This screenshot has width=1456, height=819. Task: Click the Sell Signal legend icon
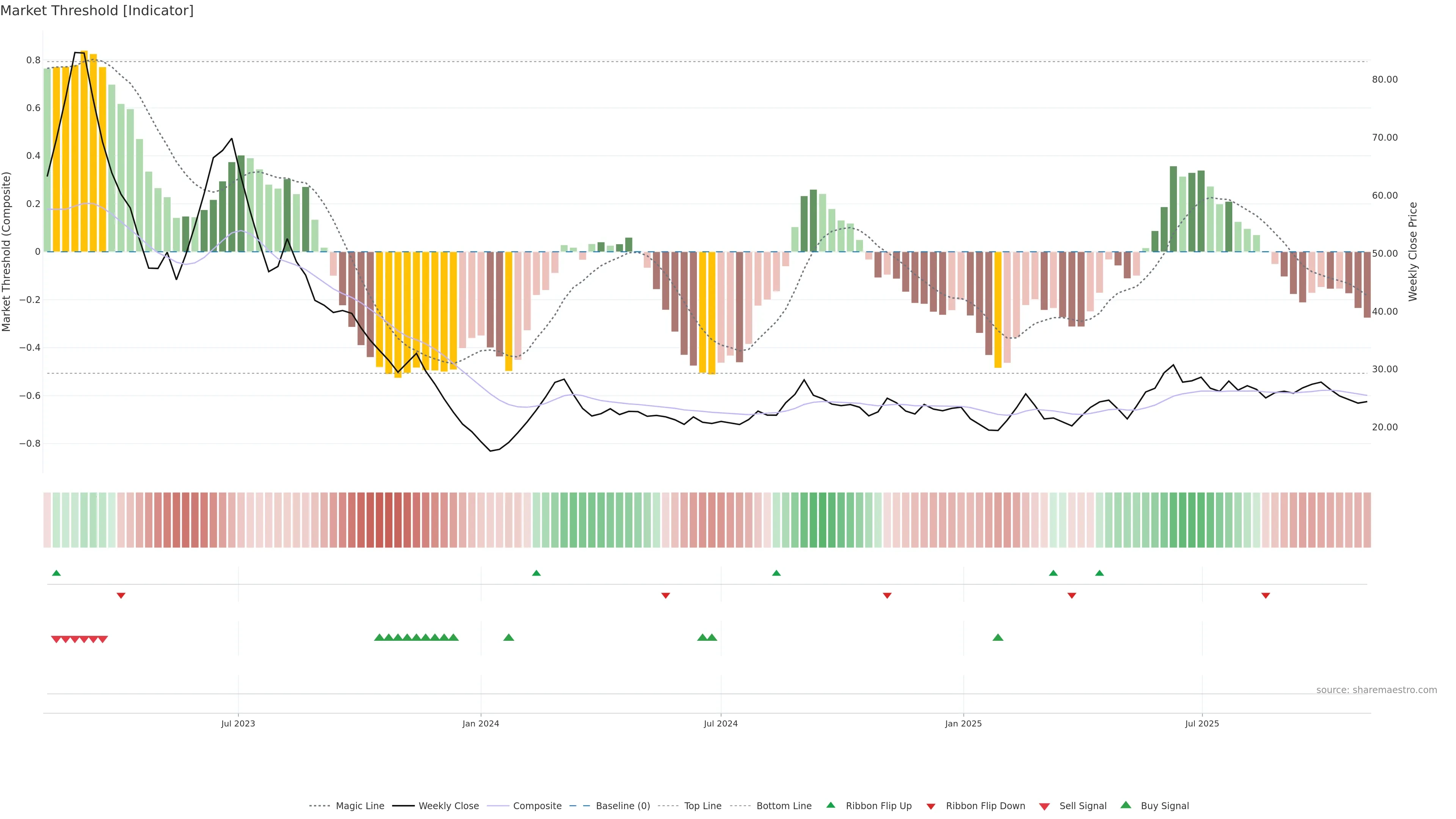click(1045, 806)
